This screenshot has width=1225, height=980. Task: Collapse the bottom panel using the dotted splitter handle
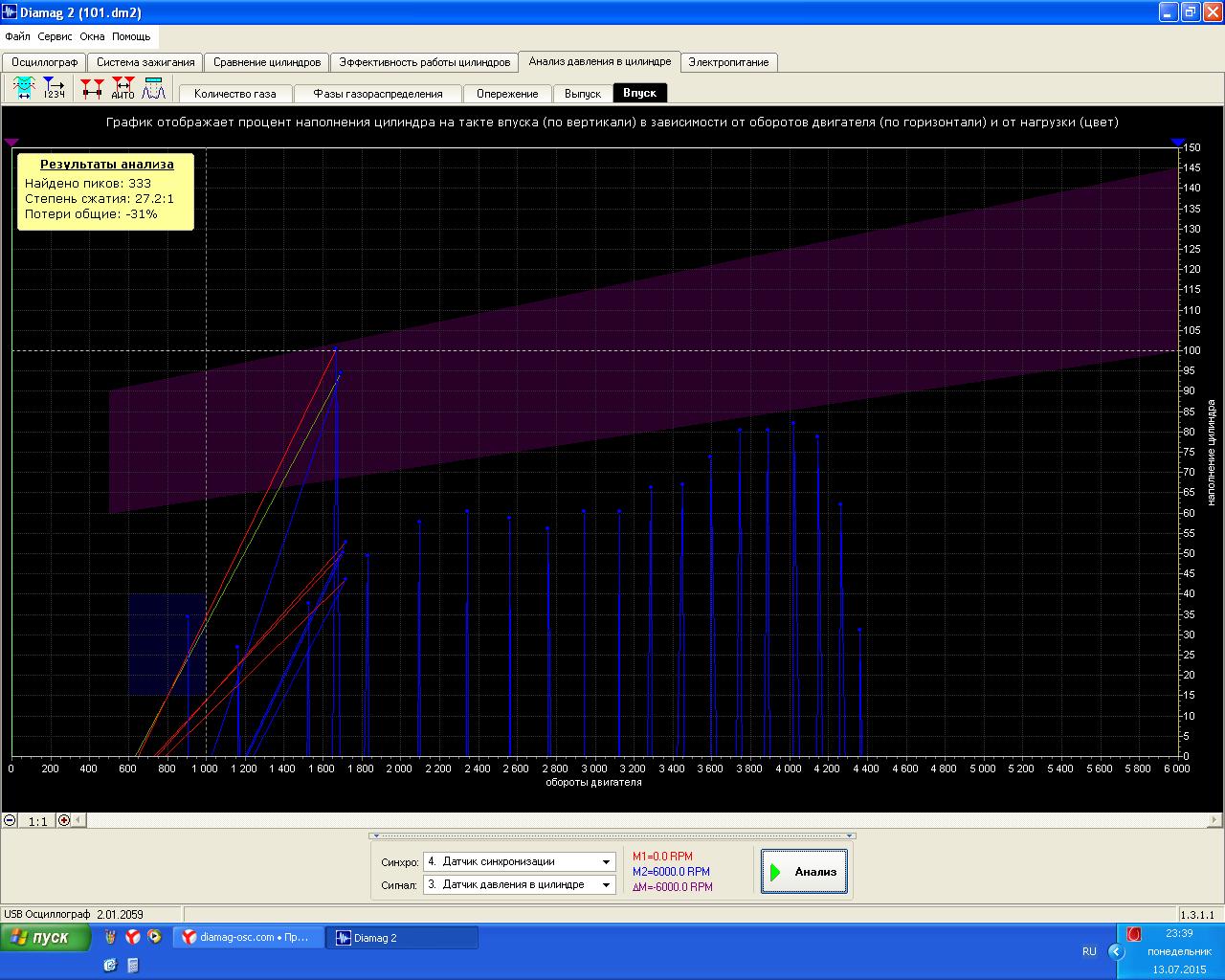[612, 835]
